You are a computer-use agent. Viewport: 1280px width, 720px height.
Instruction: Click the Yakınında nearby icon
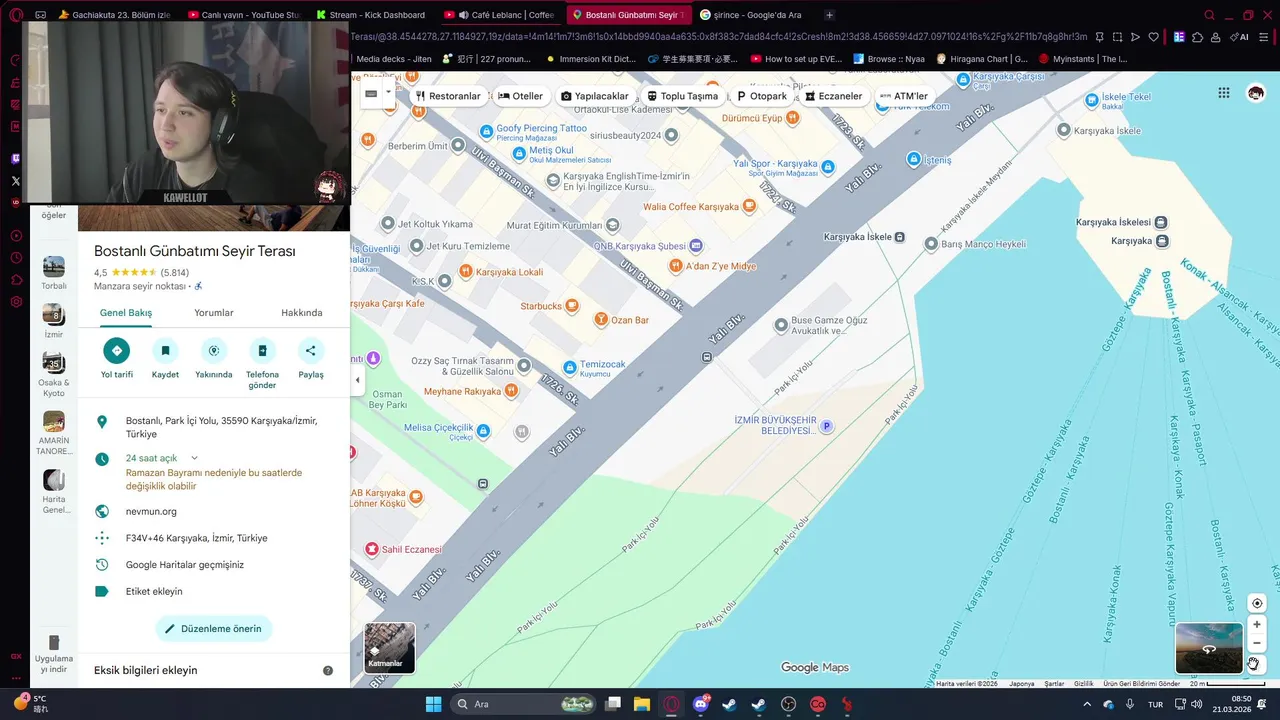[x=213, y=351]
